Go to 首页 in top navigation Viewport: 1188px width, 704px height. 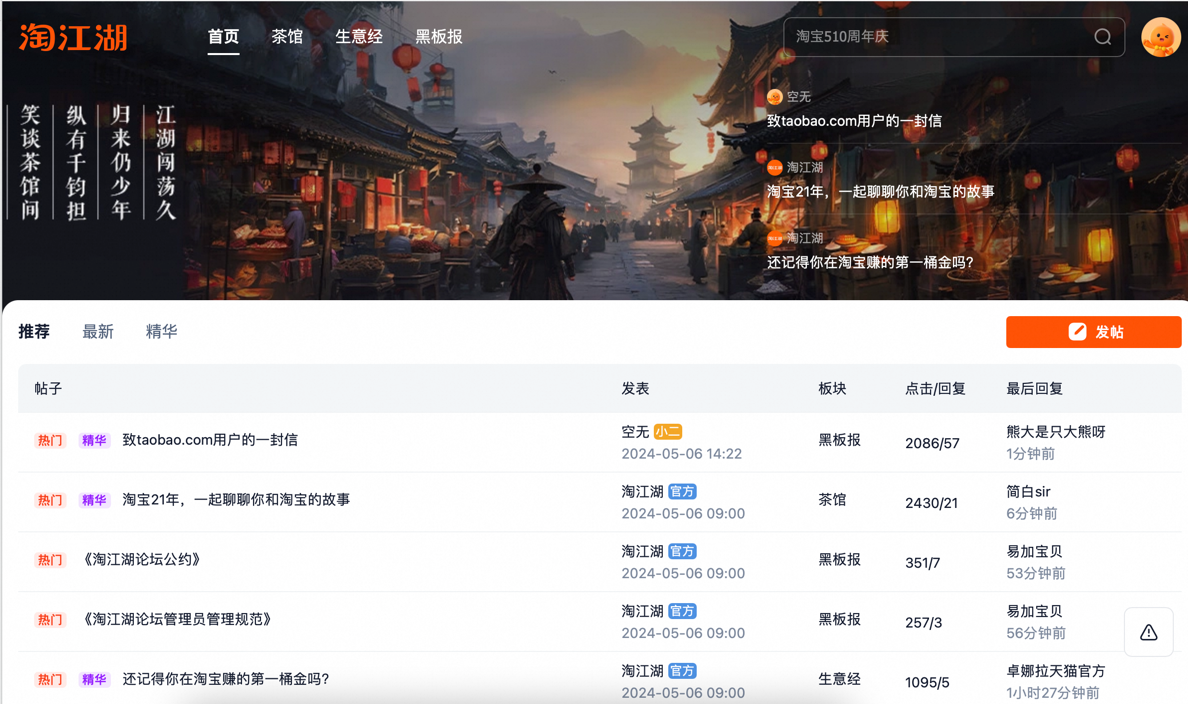[224, 36]
